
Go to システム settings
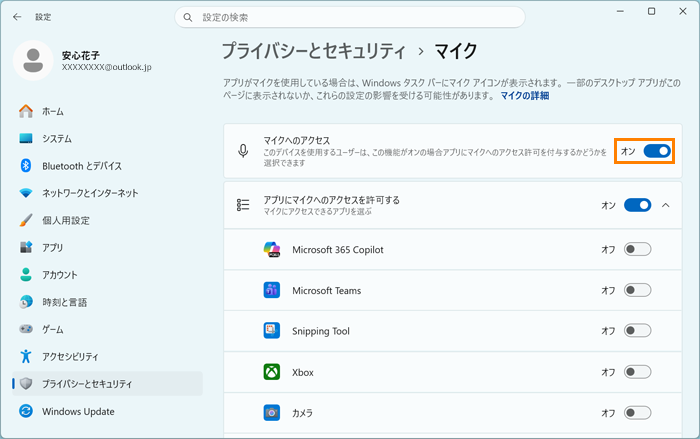[107, 138]
